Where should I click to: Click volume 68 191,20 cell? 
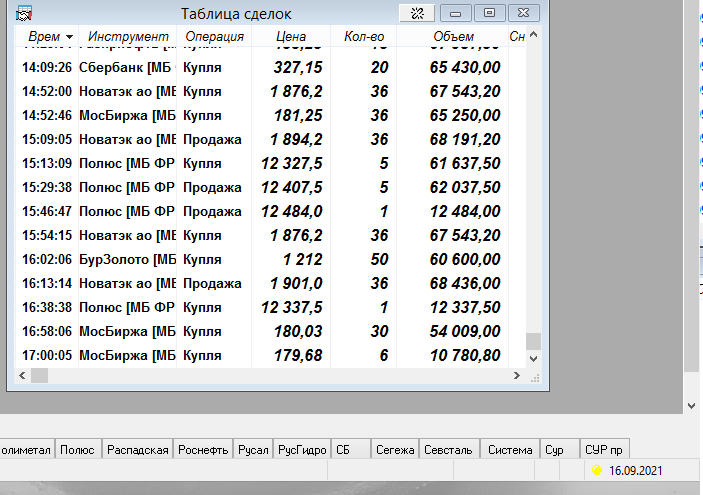point(465,139)
